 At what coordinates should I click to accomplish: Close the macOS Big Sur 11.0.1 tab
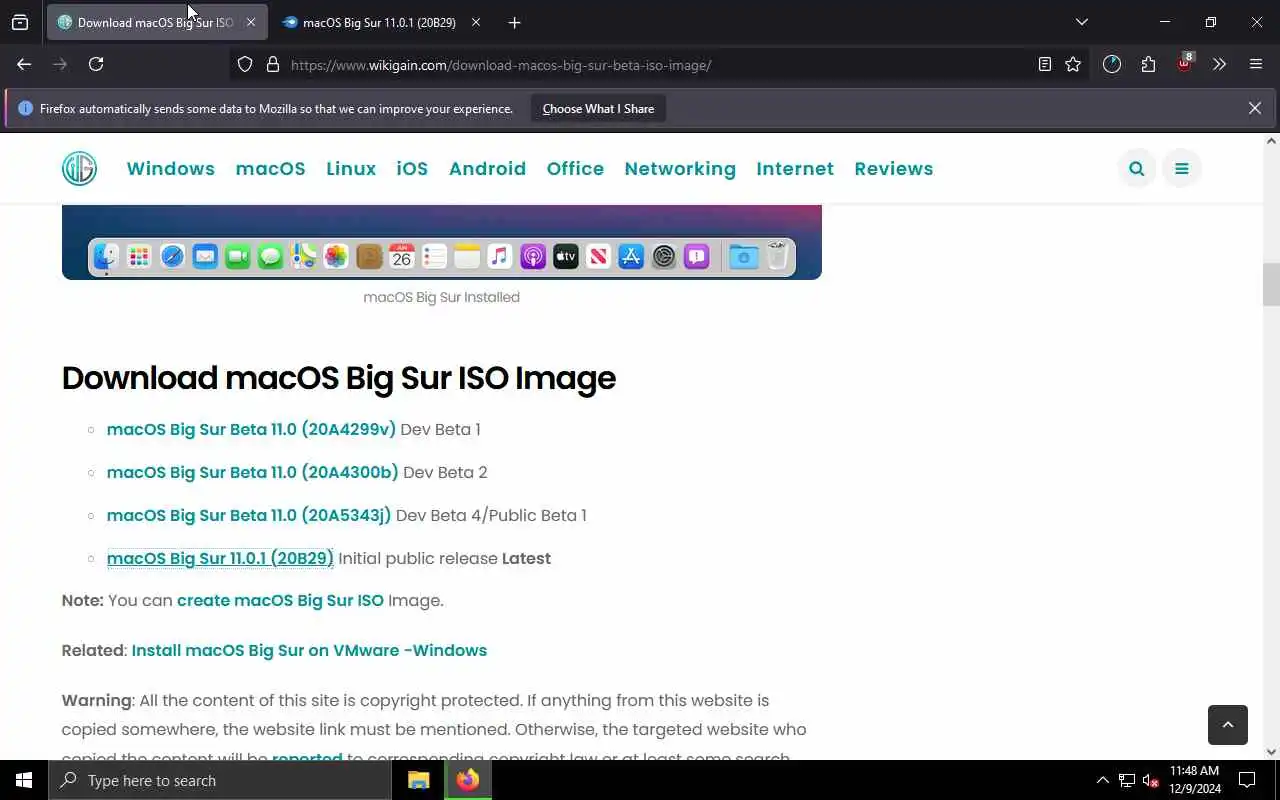click(x=476, y=22)
